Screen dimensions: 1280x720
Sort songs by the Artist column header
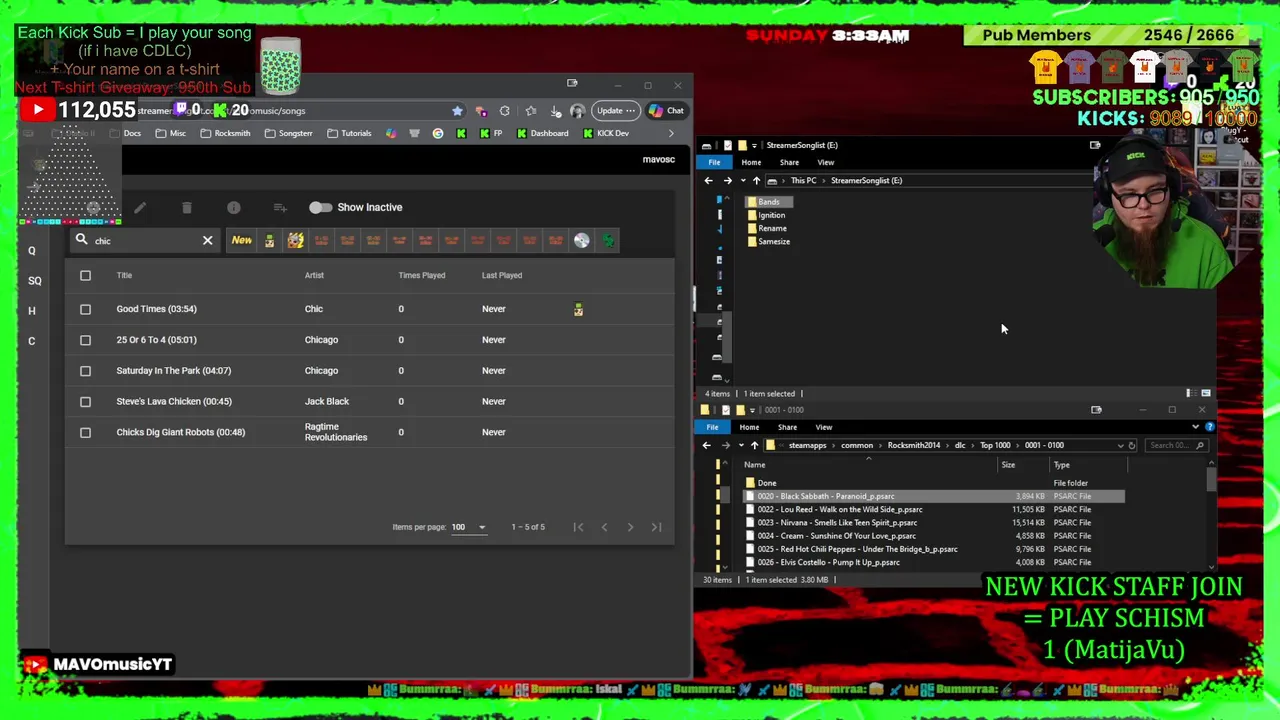(314, 275)
